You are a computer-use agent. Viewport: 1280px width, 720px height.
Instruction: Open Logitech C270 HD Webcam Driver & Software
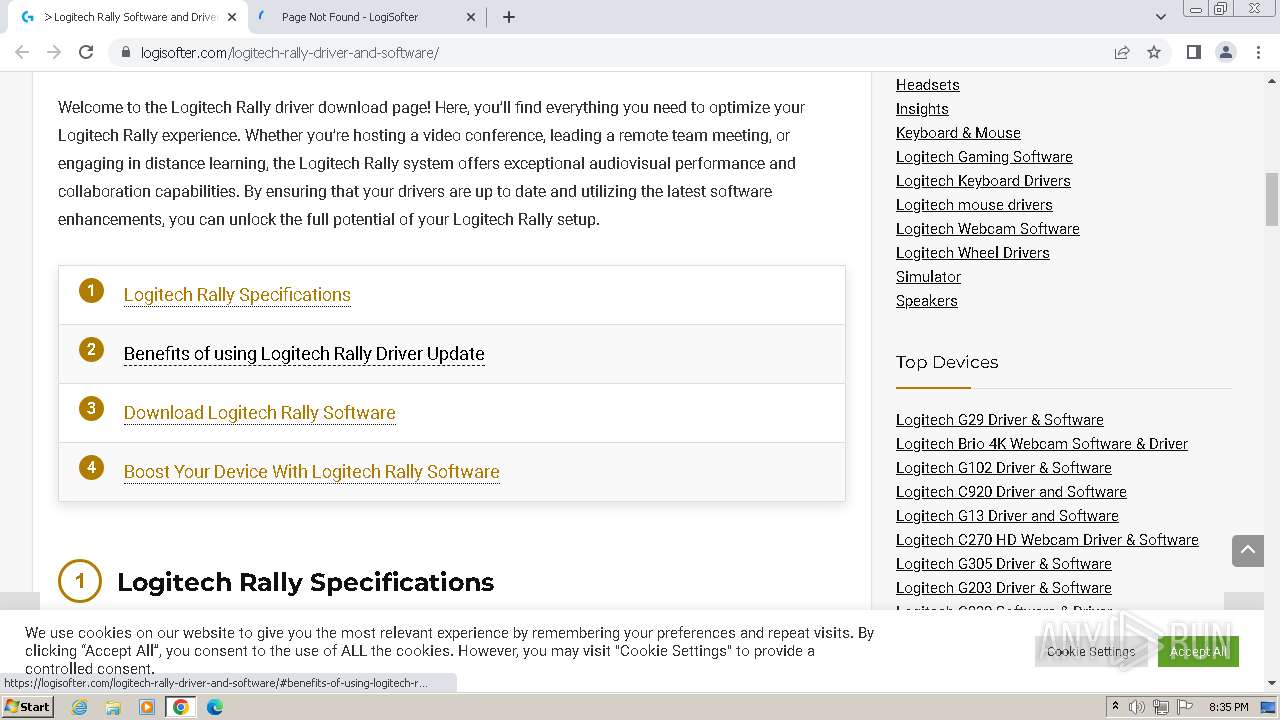tap(1047, 540)
